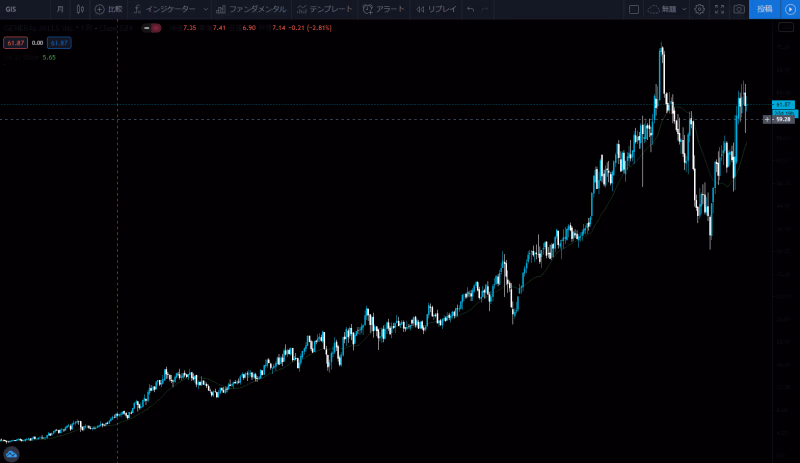800x463 pixels.
Task: Take a chart snapshot with camera icon
Action: (x=739, y=9)
